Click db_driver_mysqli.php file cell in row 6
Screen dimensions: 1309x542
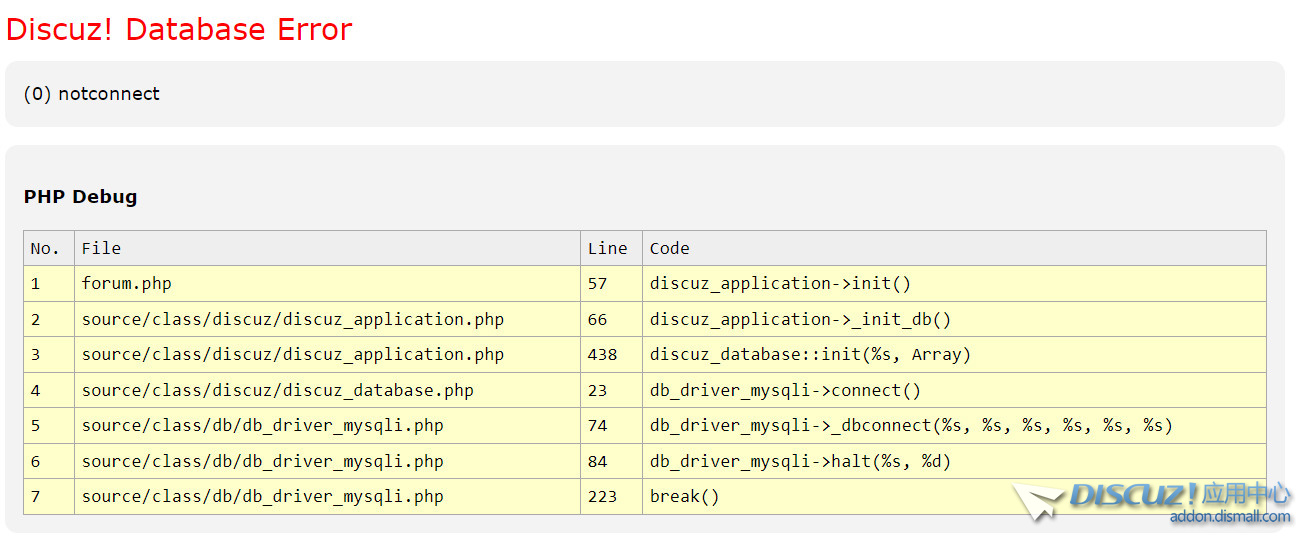click(328, 462)
